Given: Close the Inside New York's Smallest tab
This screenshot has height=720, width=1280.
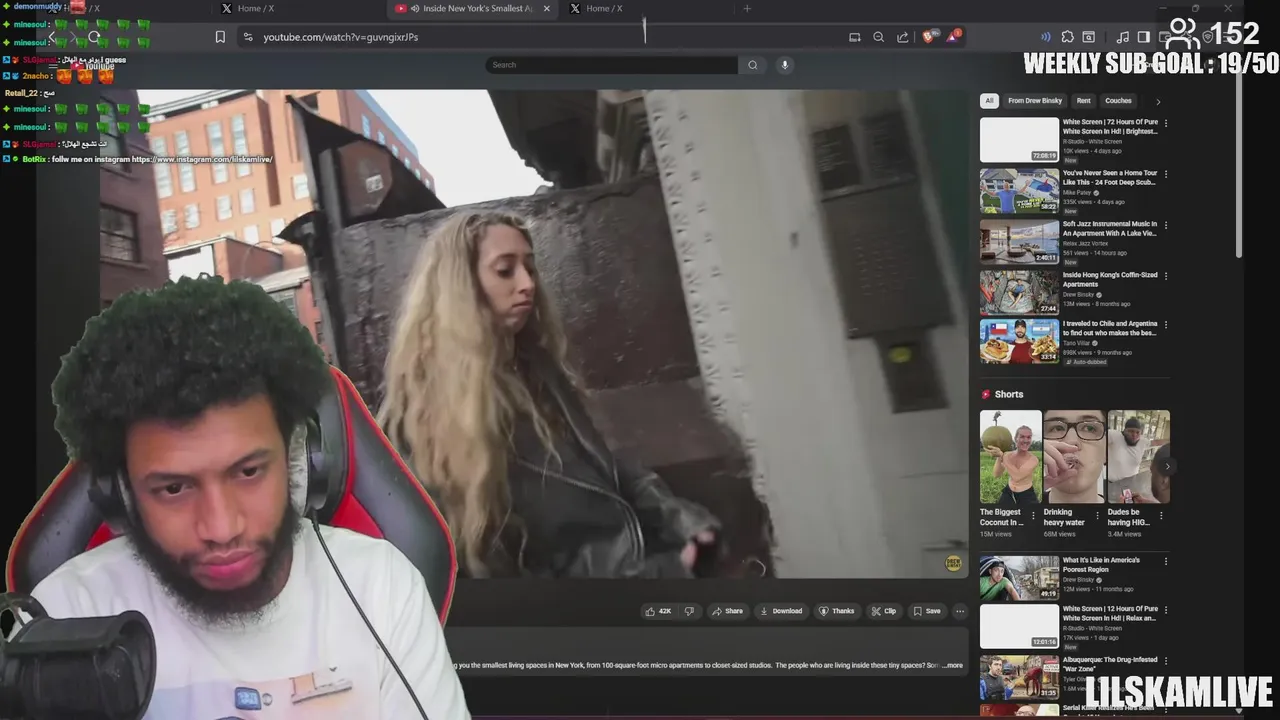Looking at the screenshot, I should click(x=546, y=9).
